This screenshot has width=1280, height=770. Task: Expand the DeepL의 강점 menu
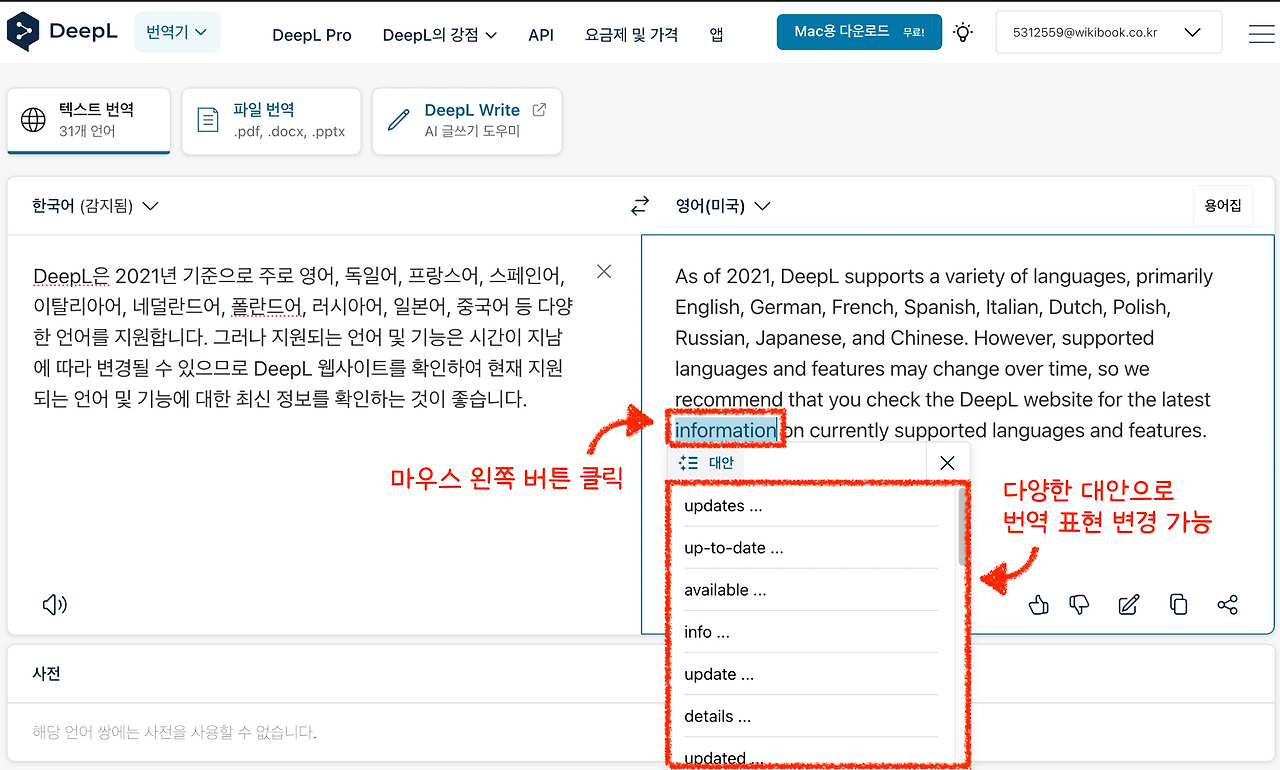pyautogui.click(x=440, y=34)
